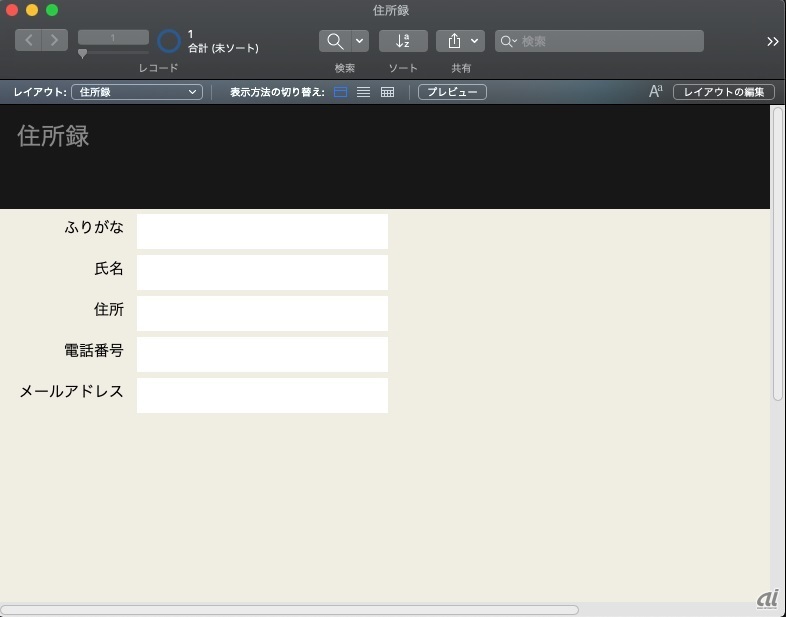This screenshot has height=617, width=786.
Task: Click the 合計 (未ソート) status text
Action: click(x=224, y=49)
